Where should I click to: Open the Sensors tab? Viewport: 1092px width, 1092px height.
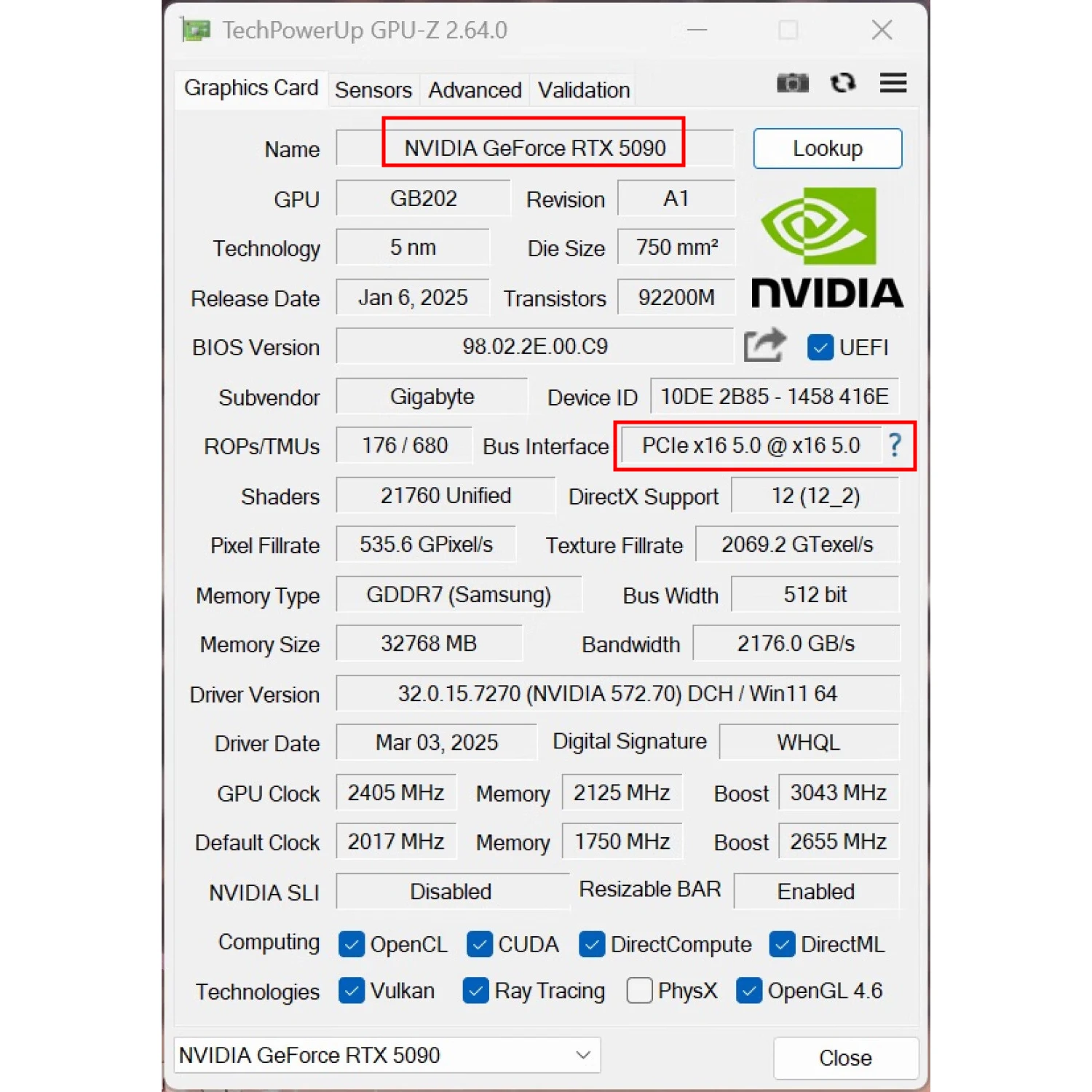(373, 90)
